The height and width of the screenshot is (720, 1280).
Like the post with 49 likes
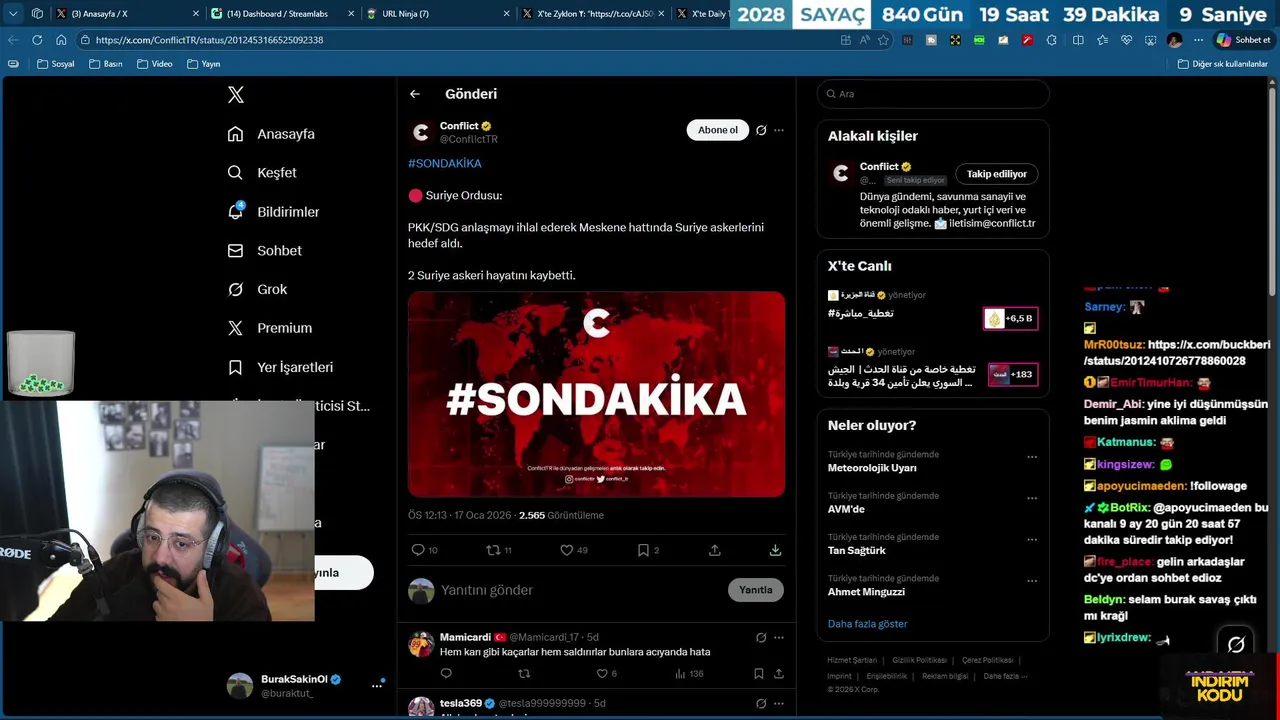click(566, 550)
